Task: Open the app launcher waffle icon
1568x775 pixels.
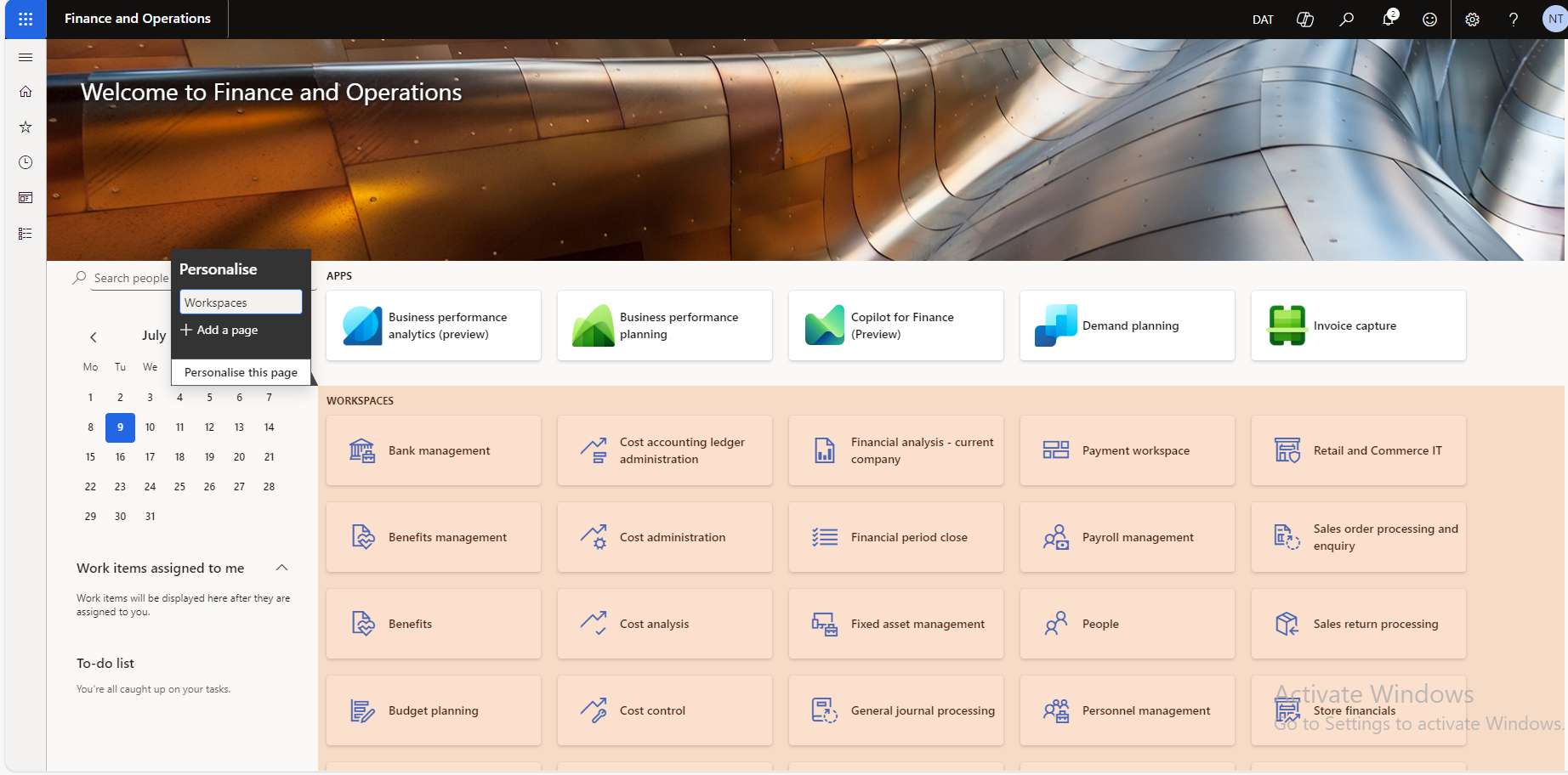Action: click(26, 19)
